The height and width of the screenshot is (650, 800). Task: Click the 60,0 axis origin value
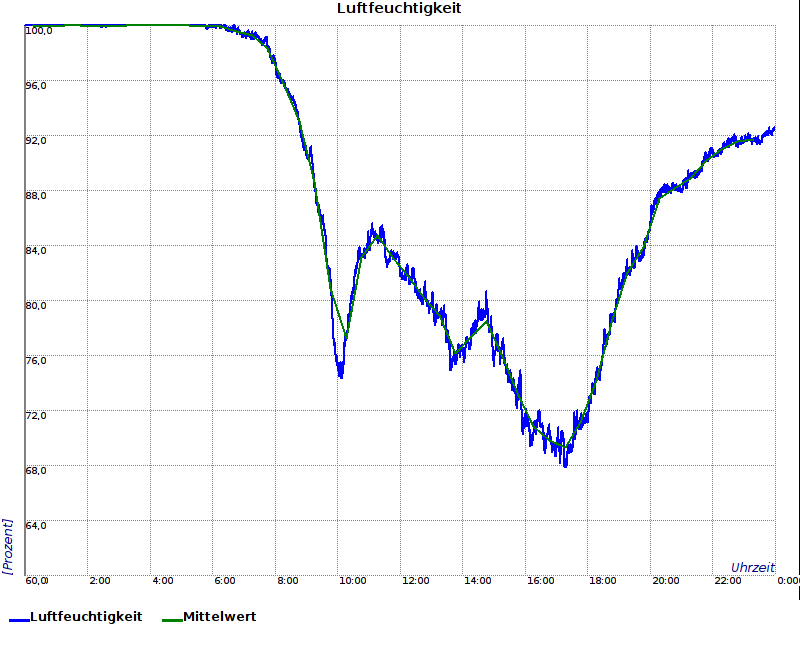coord(37,581)
